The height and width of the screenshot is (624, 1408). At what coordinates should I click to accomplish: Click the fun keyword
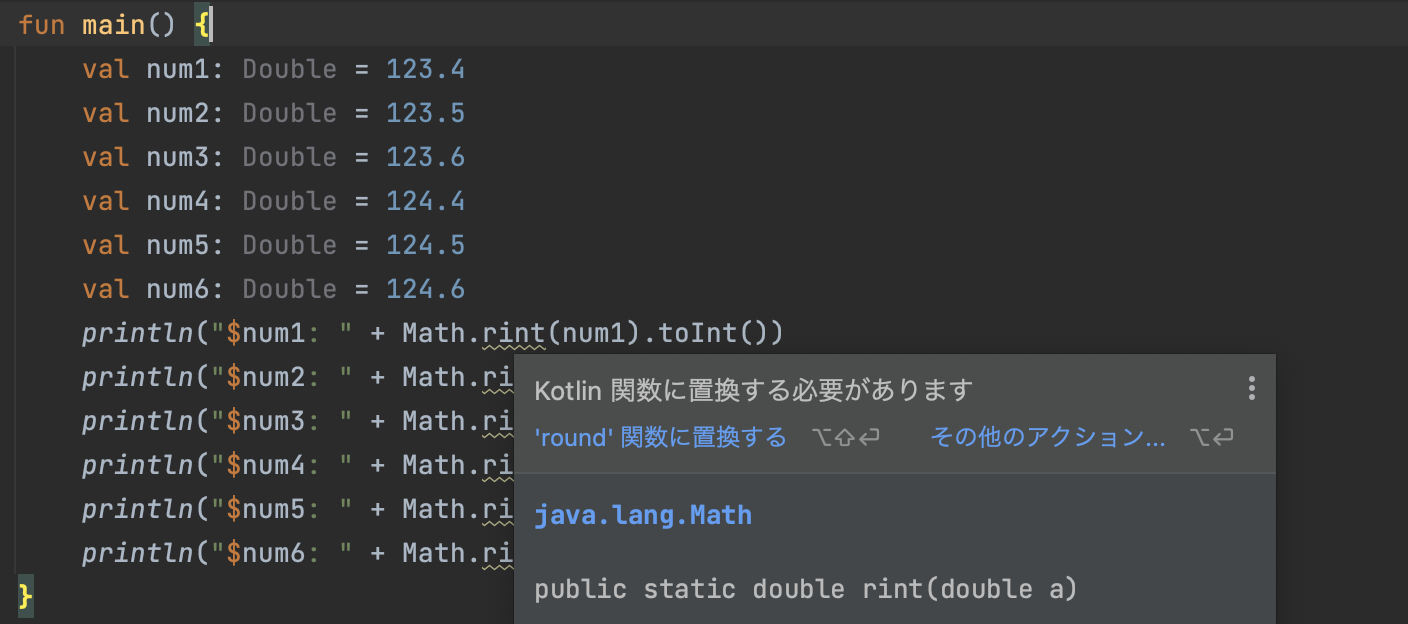tap(40, 23)
